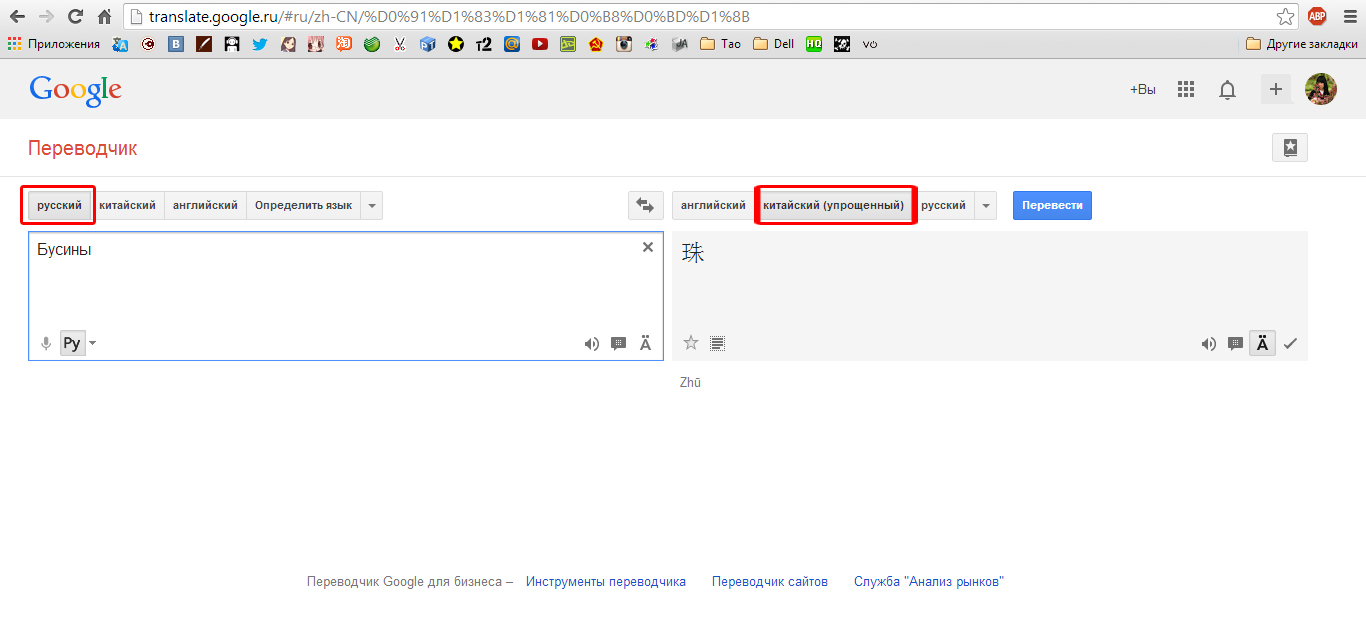Open the Instagram bookmark
The width and height of the screenshot is (1366, 624).
624,44
